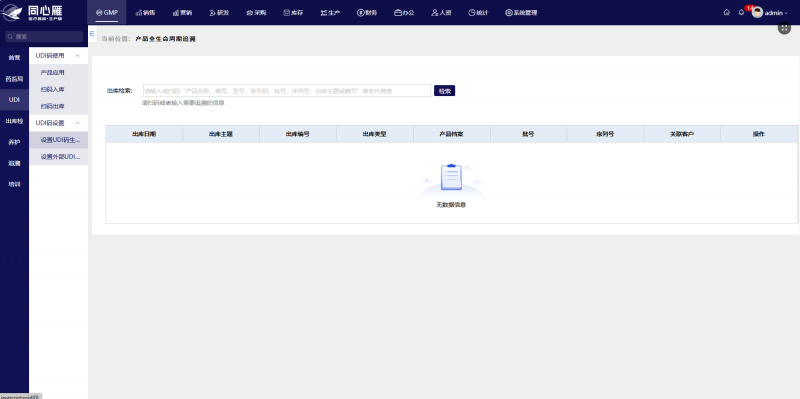Screen dimensions: 800x399
Task: Open the admin user dropdown
Action: (770, 13)
